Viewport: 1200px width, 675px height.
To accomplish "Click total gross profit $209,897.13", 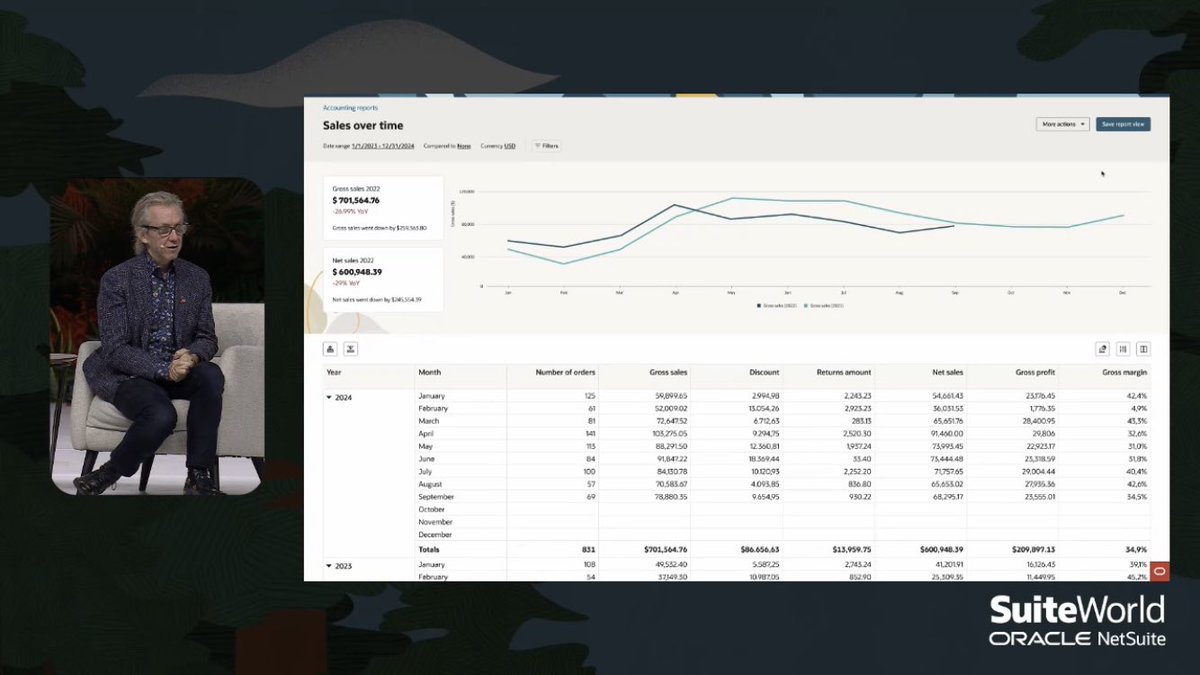I will coord(1032,549).
